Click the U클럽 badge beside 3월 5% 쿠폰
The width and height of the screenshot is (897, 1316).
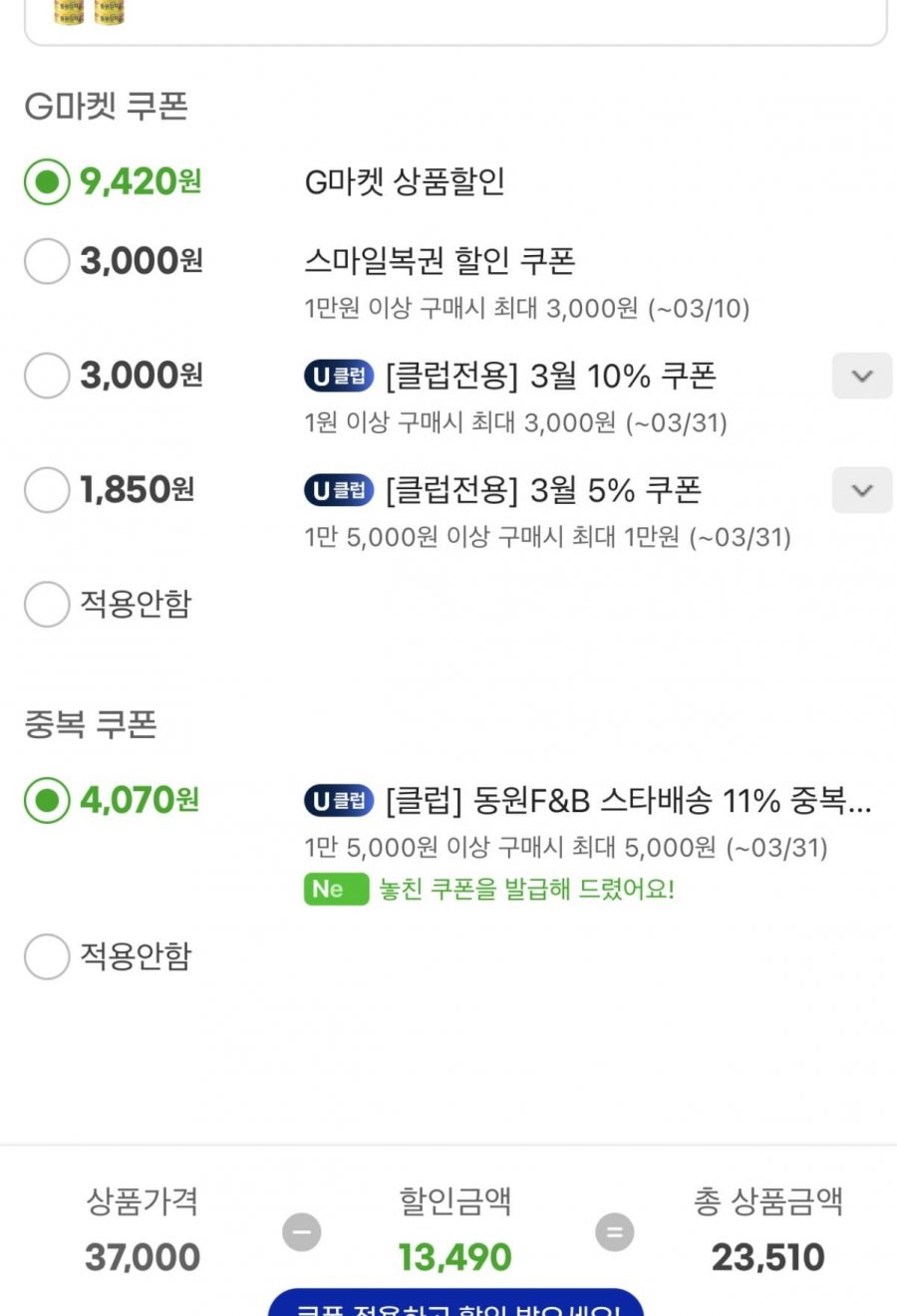click(339, 490)
